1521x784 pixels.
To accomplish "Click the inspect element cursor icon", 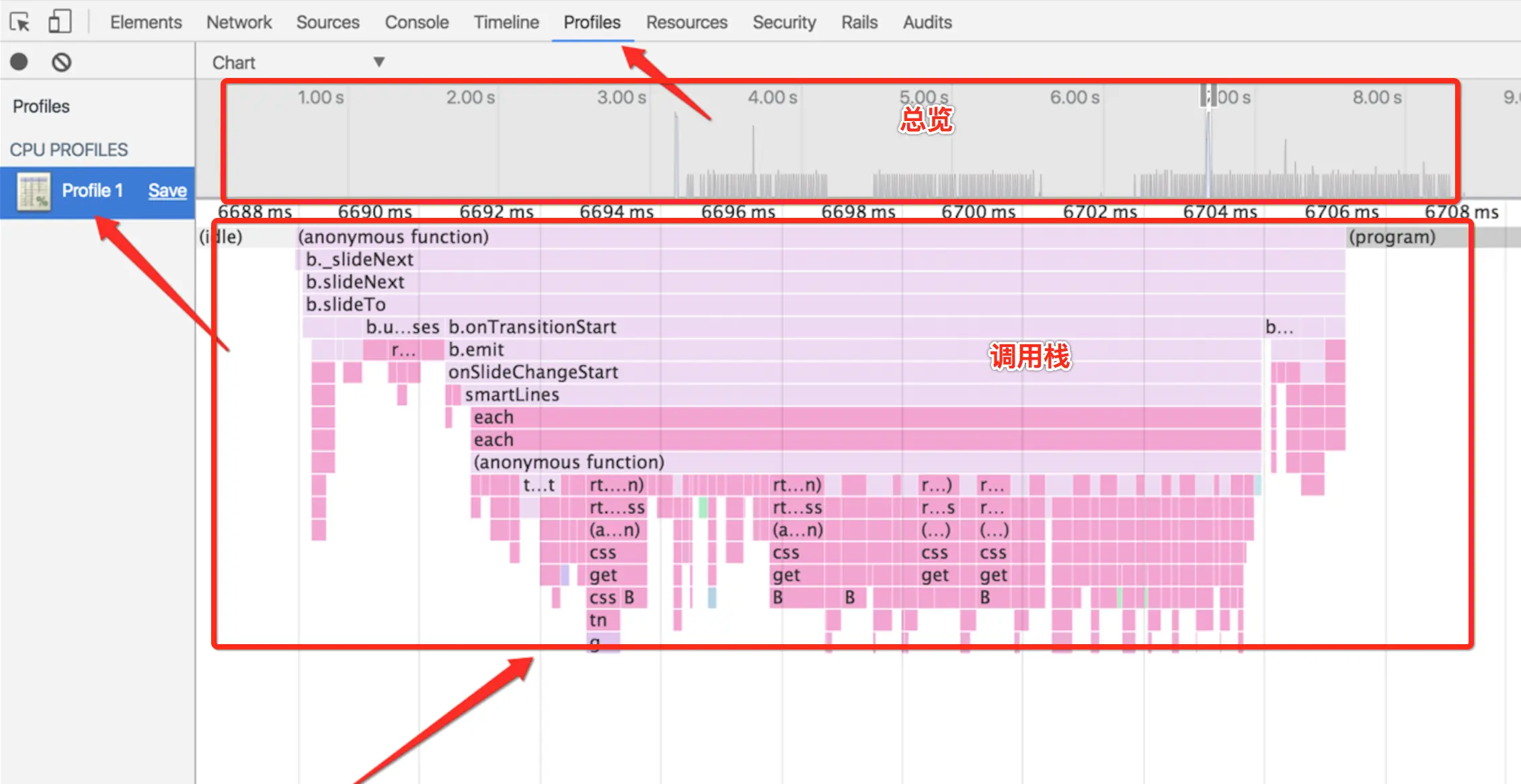I will click(x=20, y=22).
